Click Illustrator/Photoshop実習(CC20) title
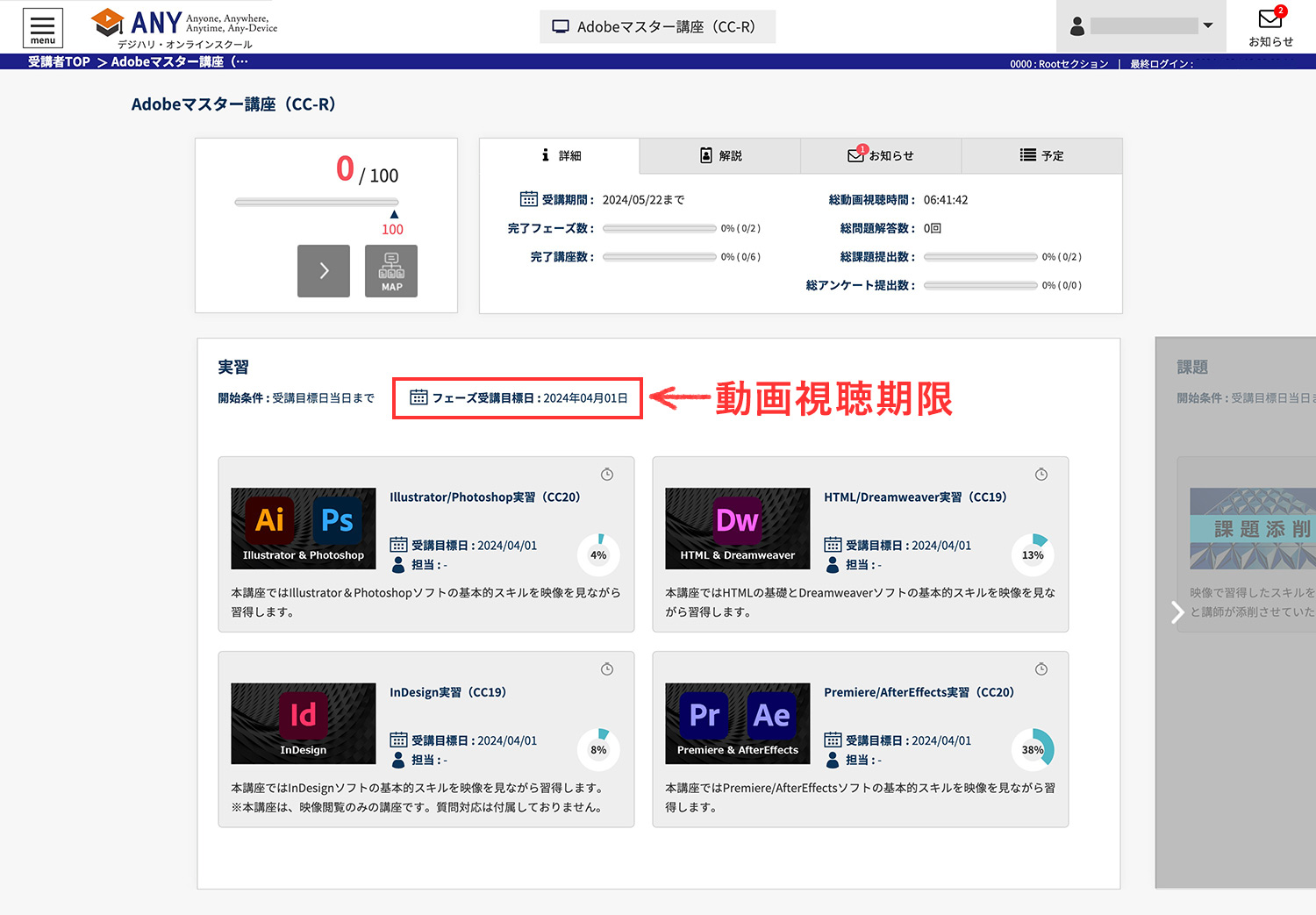The height and width of the screenshot is (915, 1316). tap(485, 497)
